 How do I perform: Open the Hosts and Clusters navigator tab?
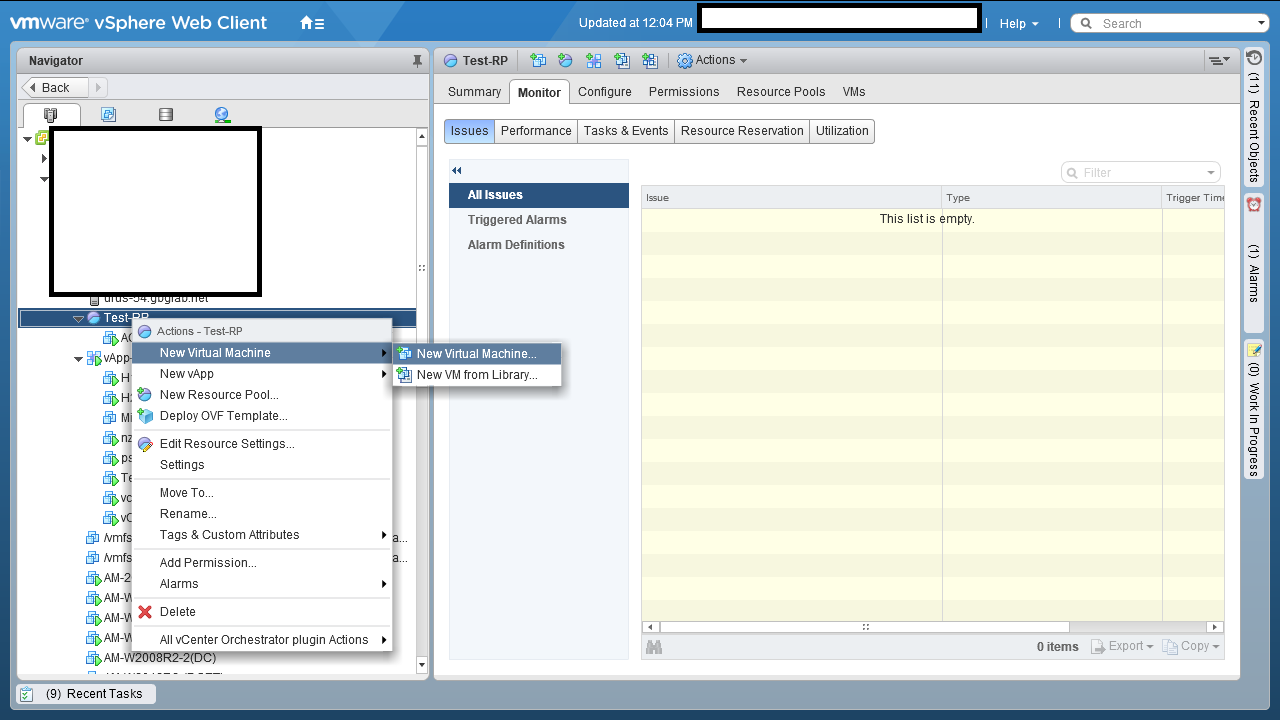pyautogui.click(x=51, y=115)
